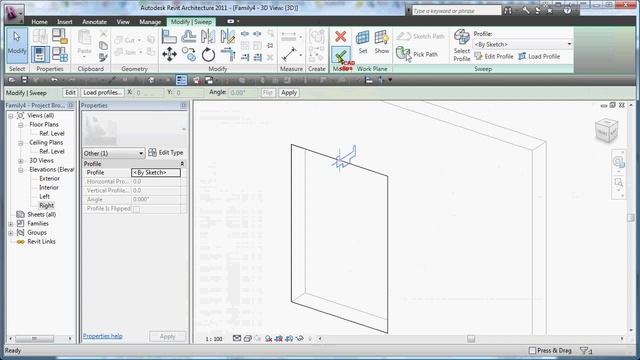Viewport: 640px width, 360px height.
Task: Open Family Types icon in Properties panel
Action: tap(60, 54)
